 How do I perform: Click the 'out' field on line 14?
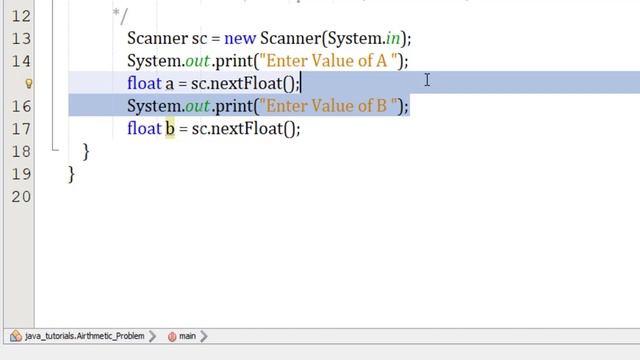pyautogui.click(x=198, y=61)
